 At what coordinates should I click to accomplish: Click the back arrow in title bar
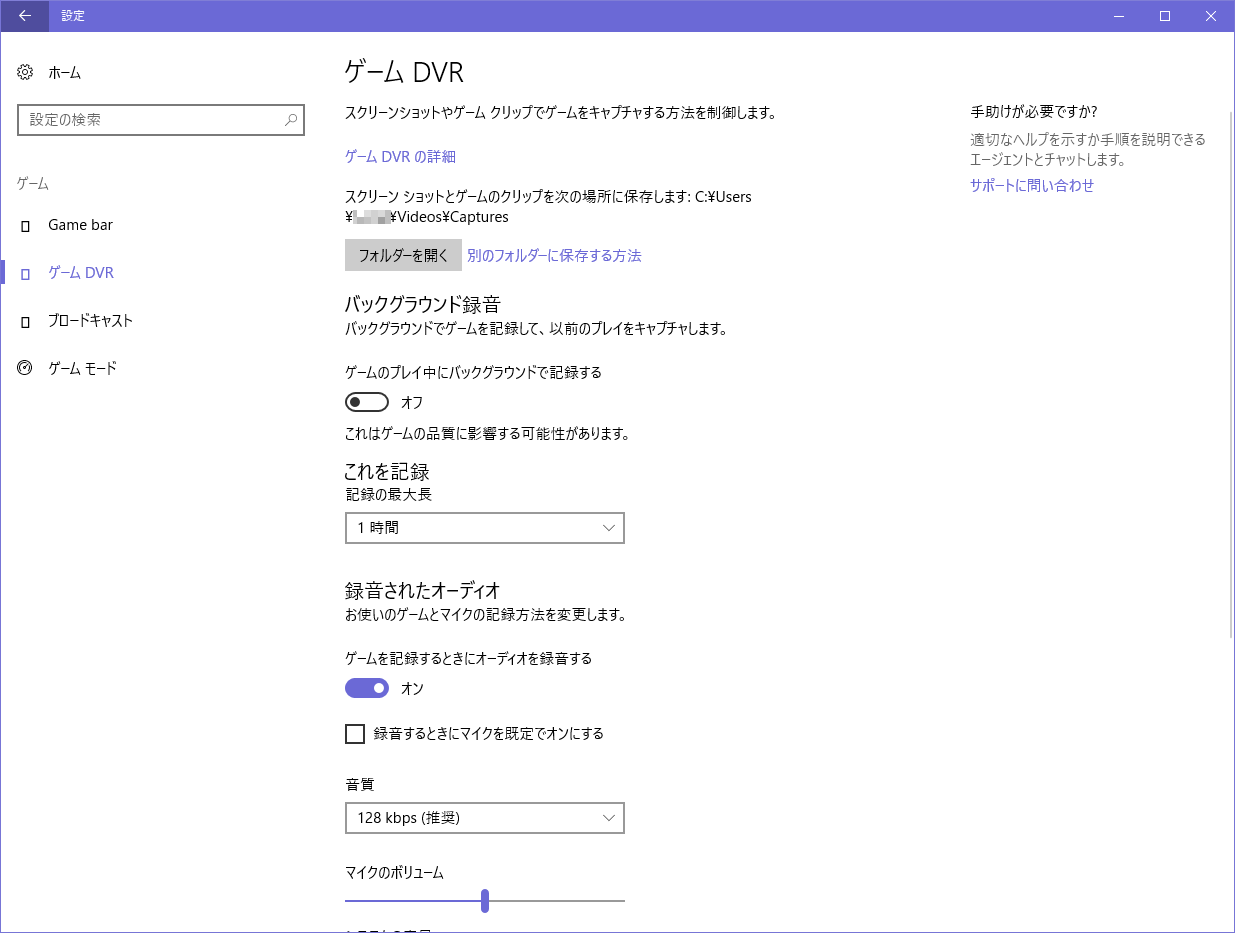coord(24,16)
